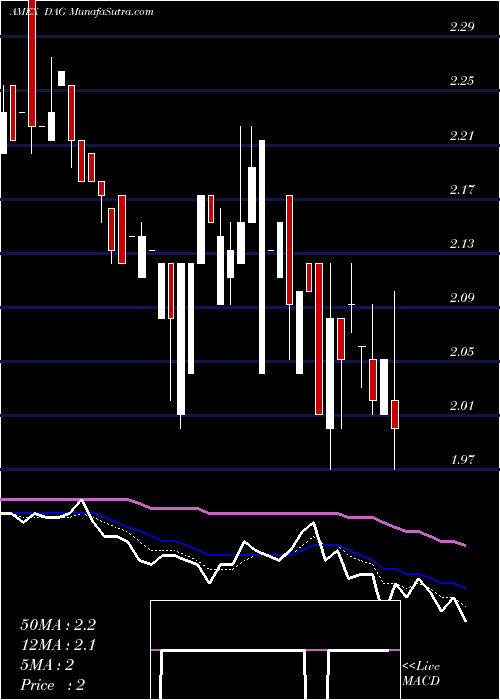The image size is (500, 700).
Task: Click the '5MA : 2' readout
Action: pyautogui.click(x=47, y=665)
